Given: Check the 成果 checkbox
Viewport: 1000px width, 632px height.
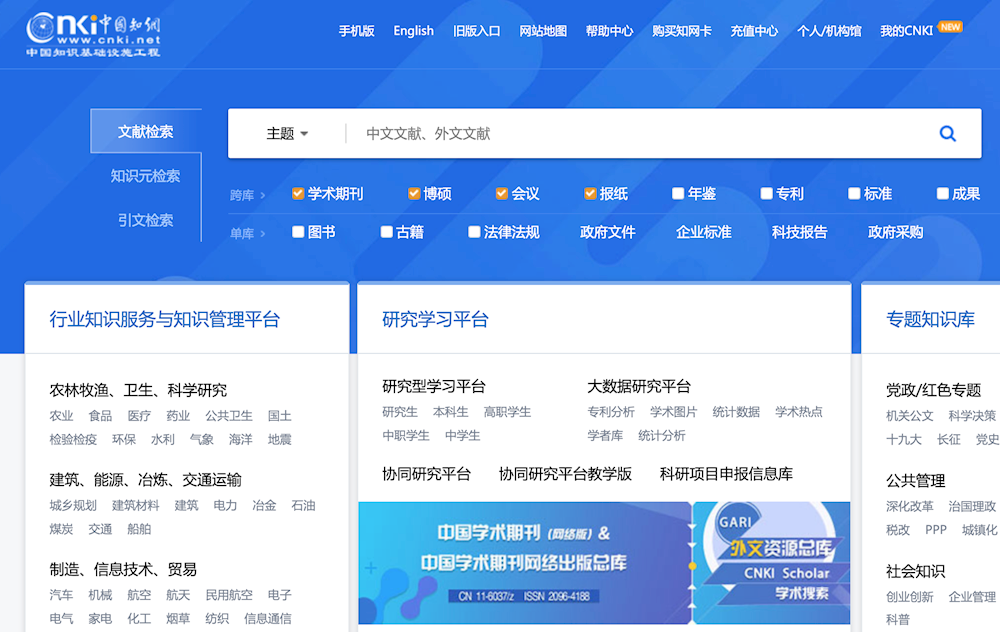Looking at the screenshot, I should point(942,193).
